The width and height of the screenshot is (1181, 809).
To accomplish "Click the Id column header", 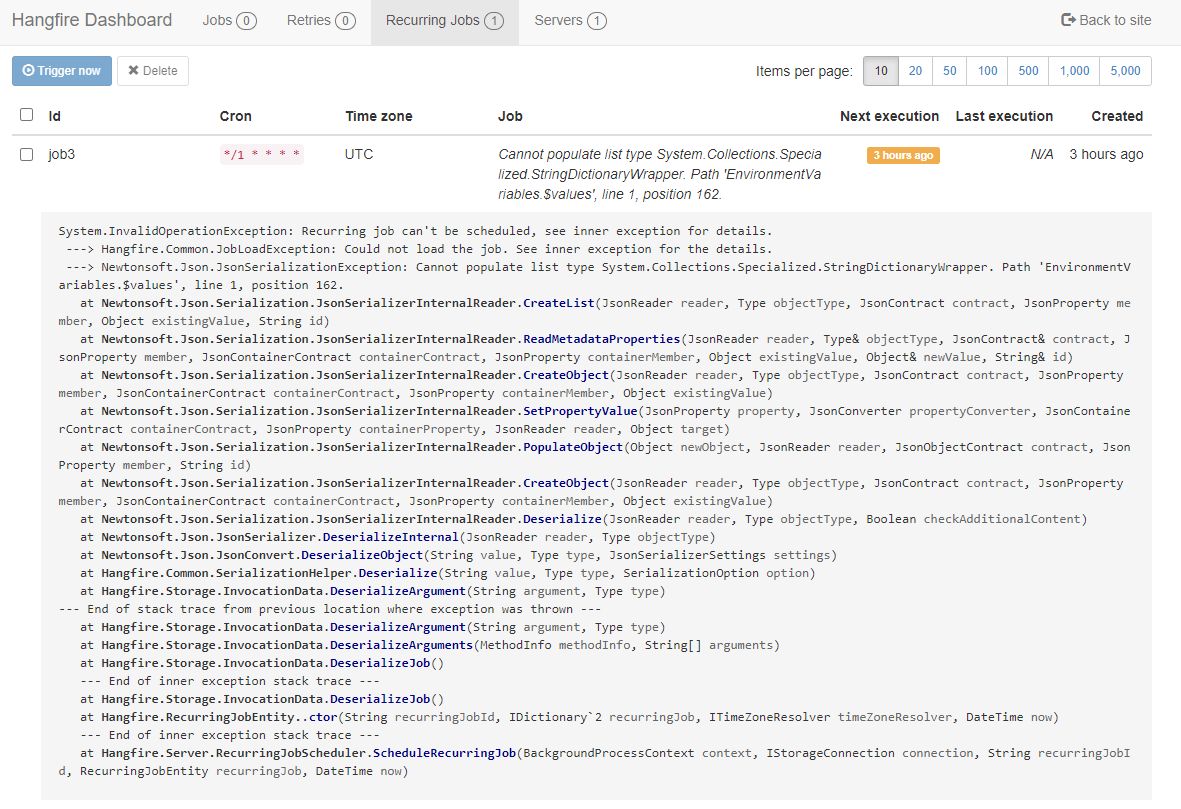I will 54,116.
